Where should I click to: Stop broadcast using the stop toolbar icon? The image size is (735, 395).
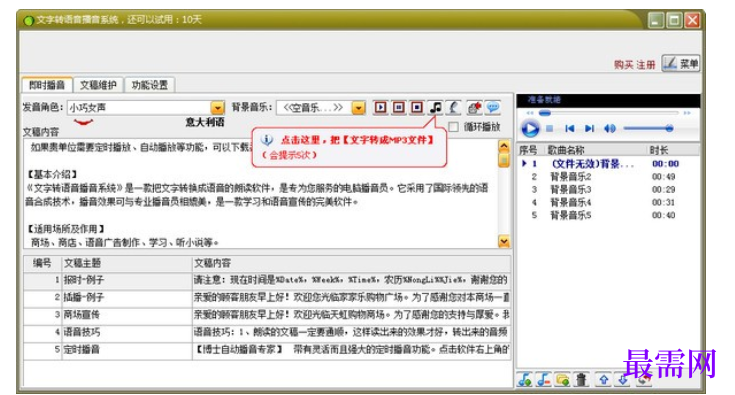click(x=417, y=108)
